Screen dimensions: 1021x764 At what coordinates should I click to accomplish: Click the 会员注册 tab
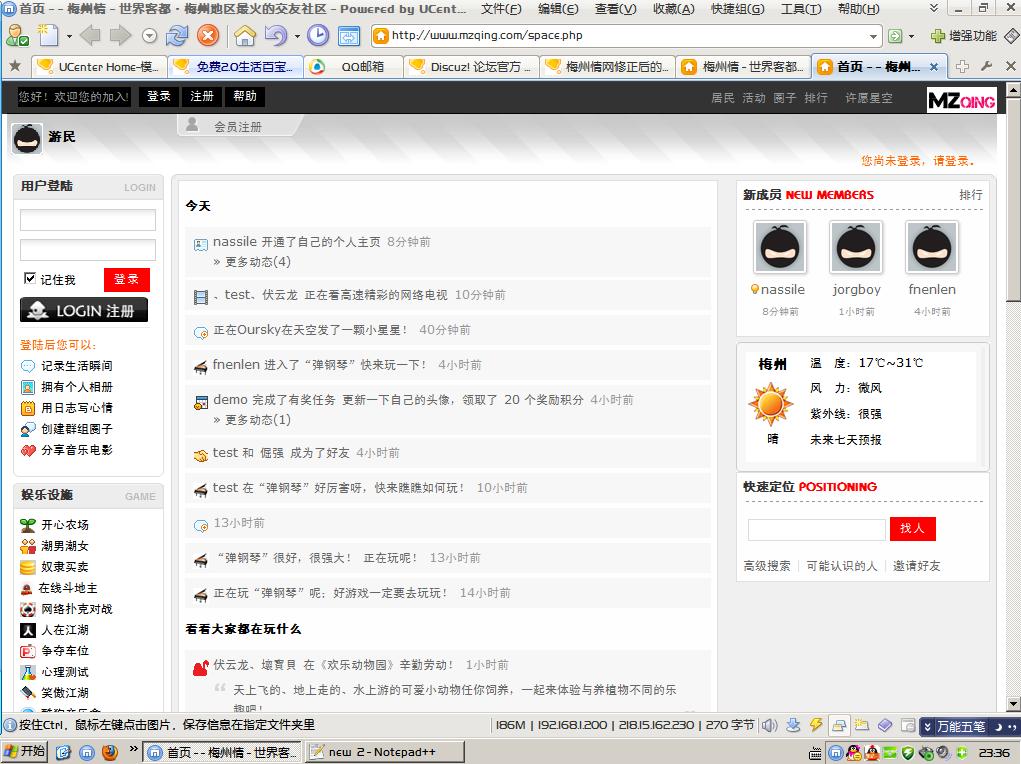coord(238,126)
